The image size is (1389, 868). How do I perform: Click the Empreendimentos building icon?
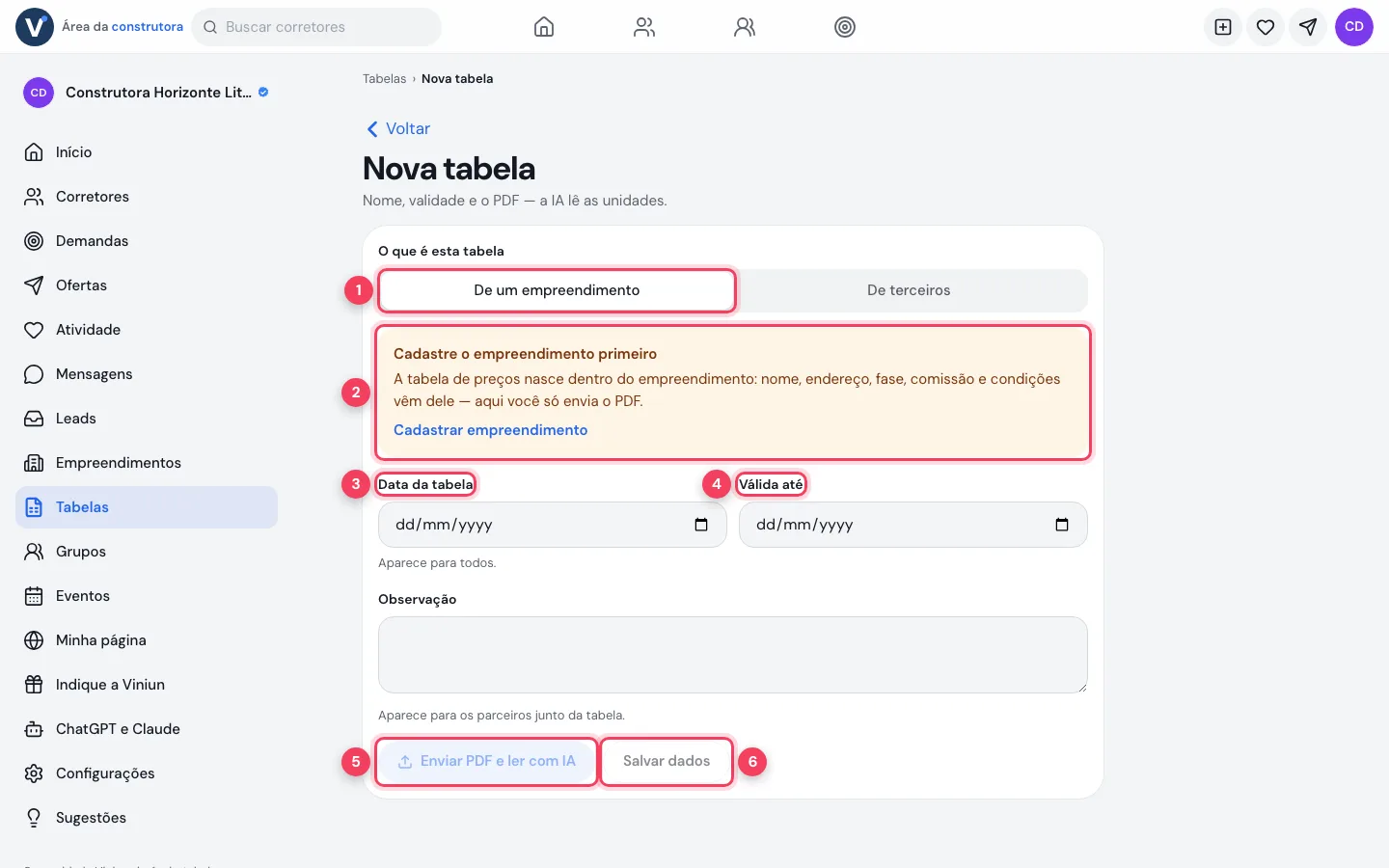(34, 463)
